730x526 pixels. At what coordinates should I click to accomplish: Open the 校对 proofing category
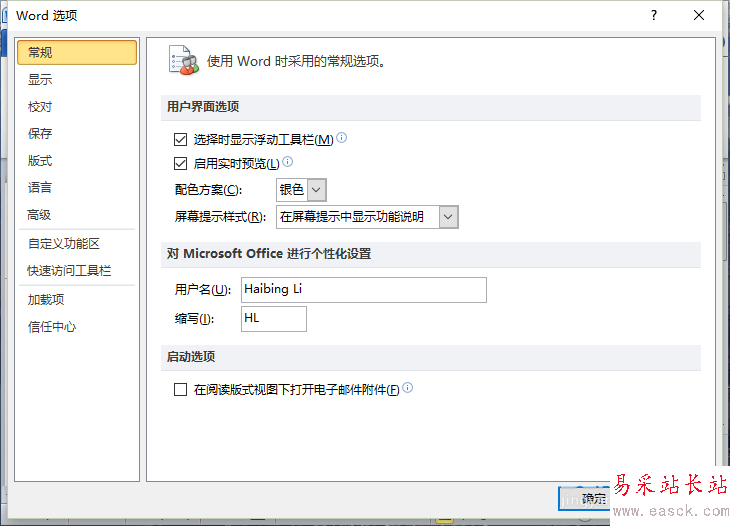point(40,107)
